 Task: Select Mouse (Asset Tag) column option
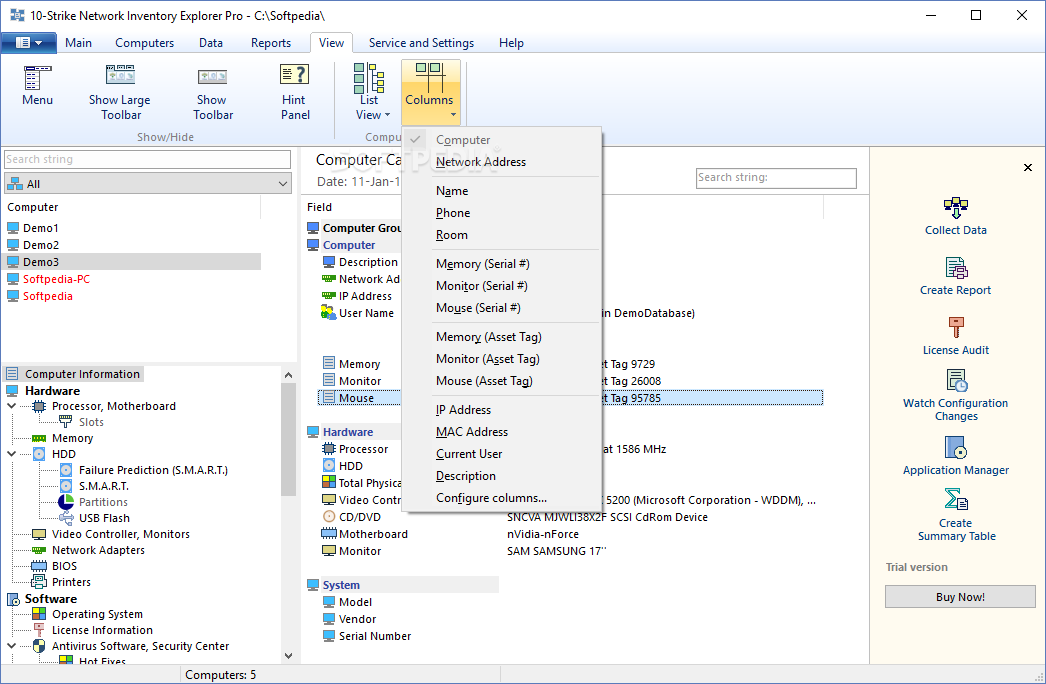(502, 381)
